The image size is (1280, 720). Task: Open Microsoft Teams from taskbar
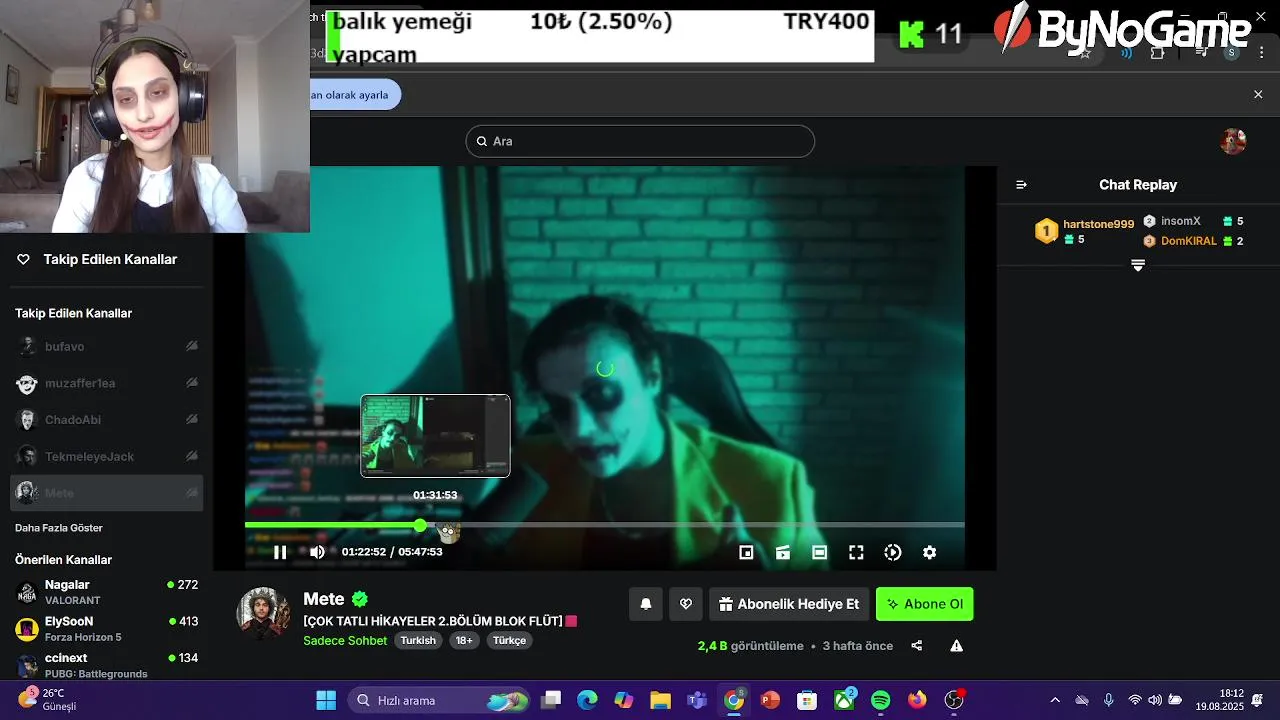coord(697,700)
